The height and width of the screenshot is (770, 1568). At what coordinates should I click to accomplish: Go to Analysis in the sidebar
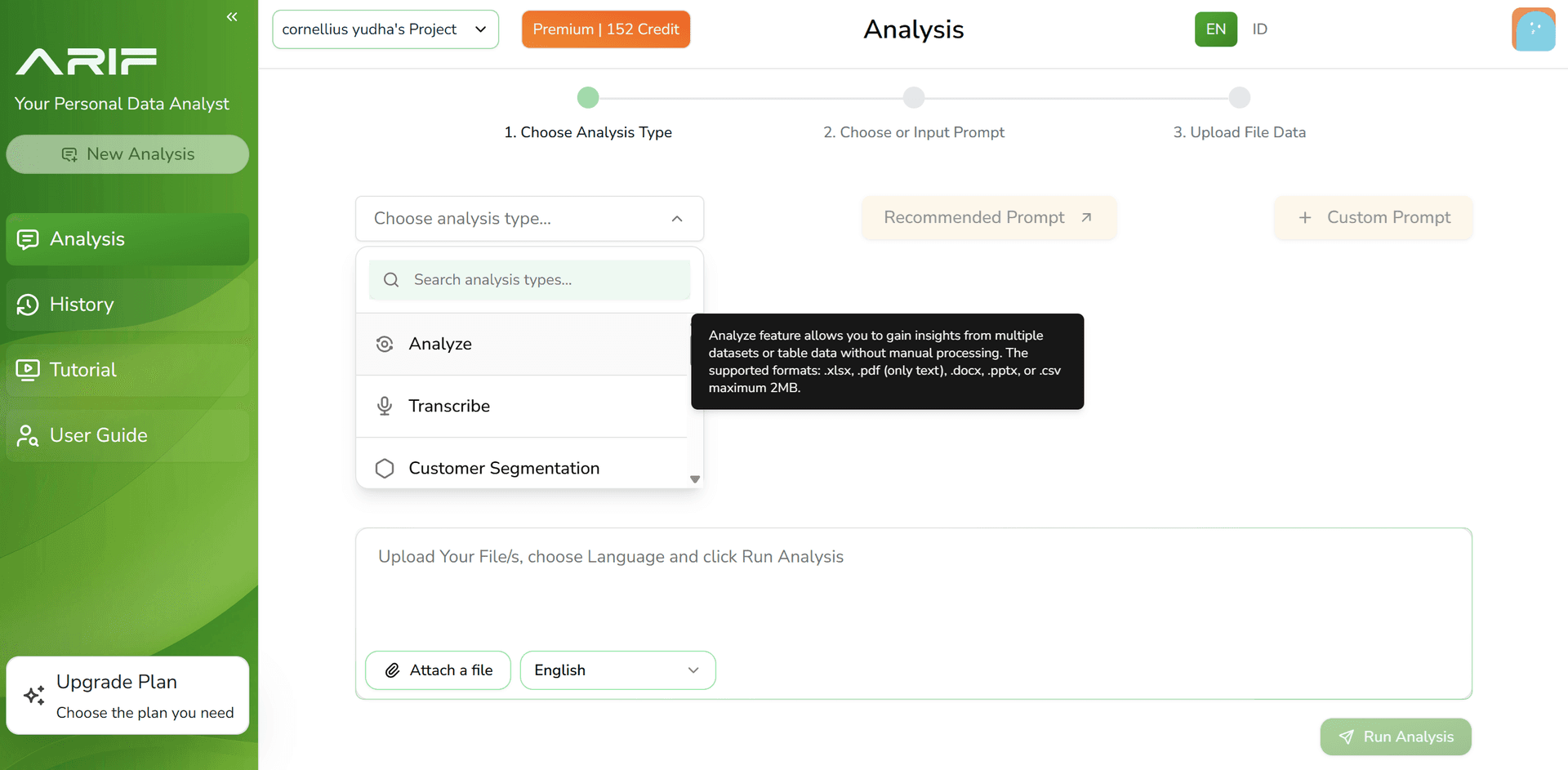(127, 239)
